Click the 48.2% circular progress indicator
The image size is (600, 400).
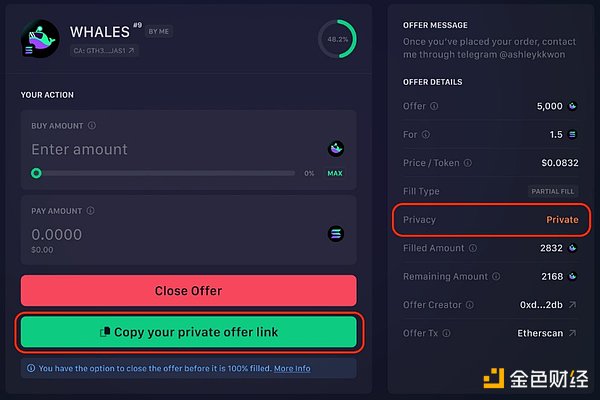(x=337, y=40)
